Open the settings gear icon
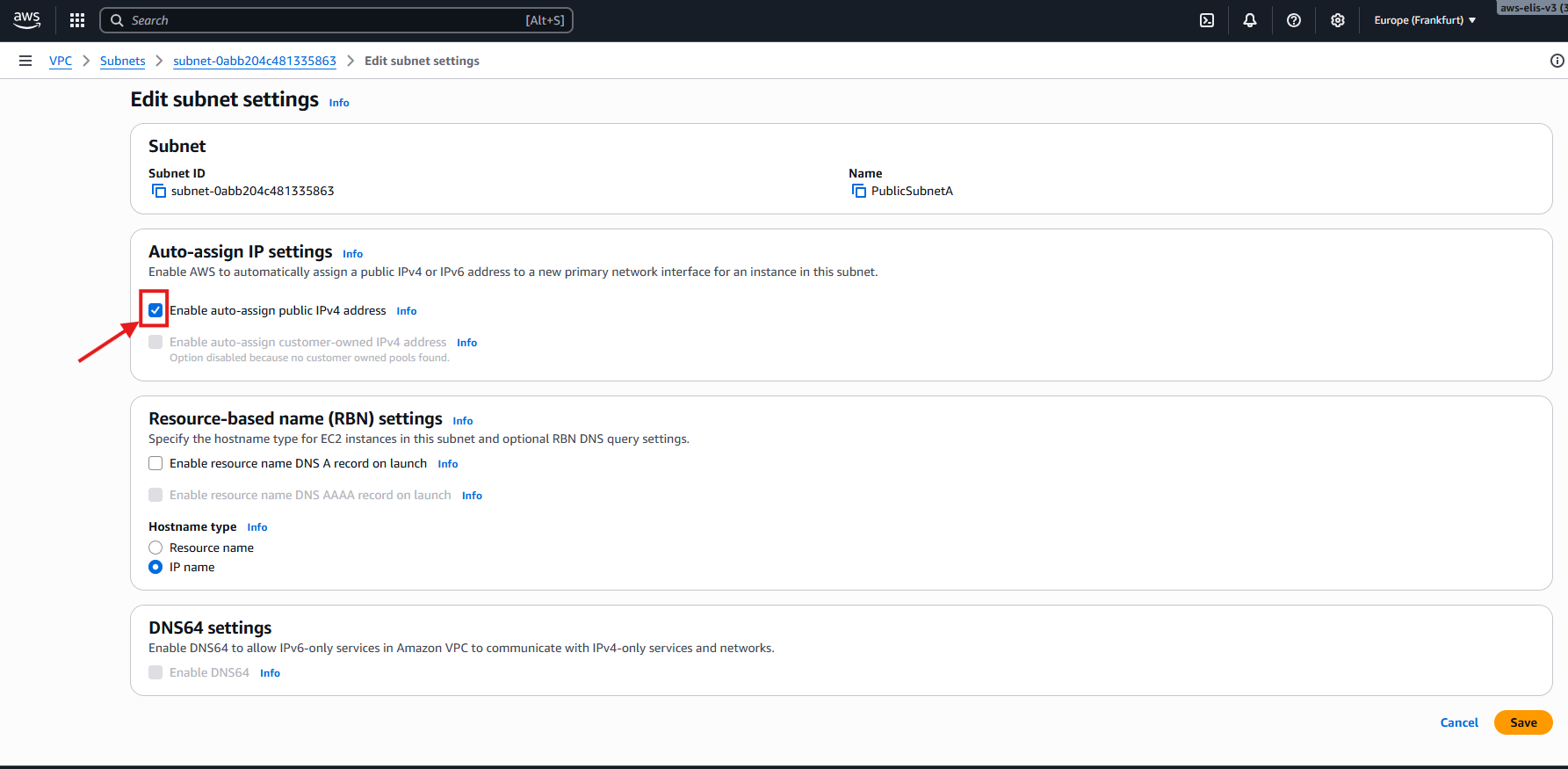 point(1337,20)
